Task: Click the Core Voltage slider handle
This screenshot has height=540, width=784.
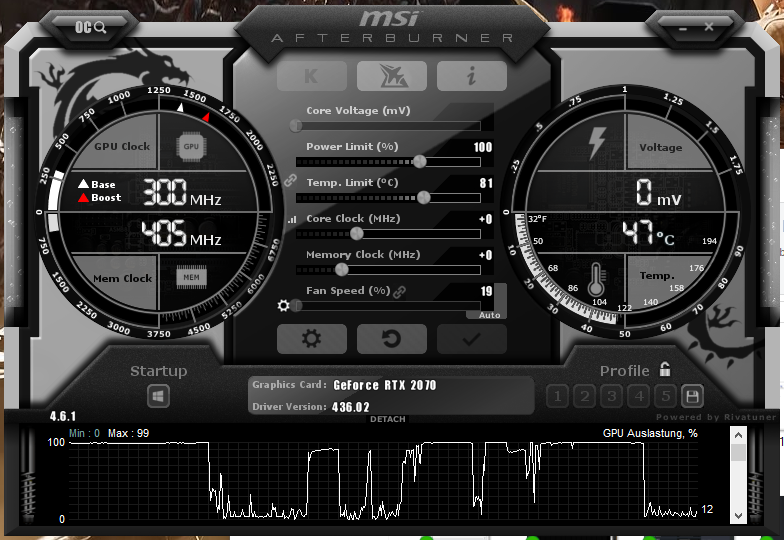Action: point(296,125)
